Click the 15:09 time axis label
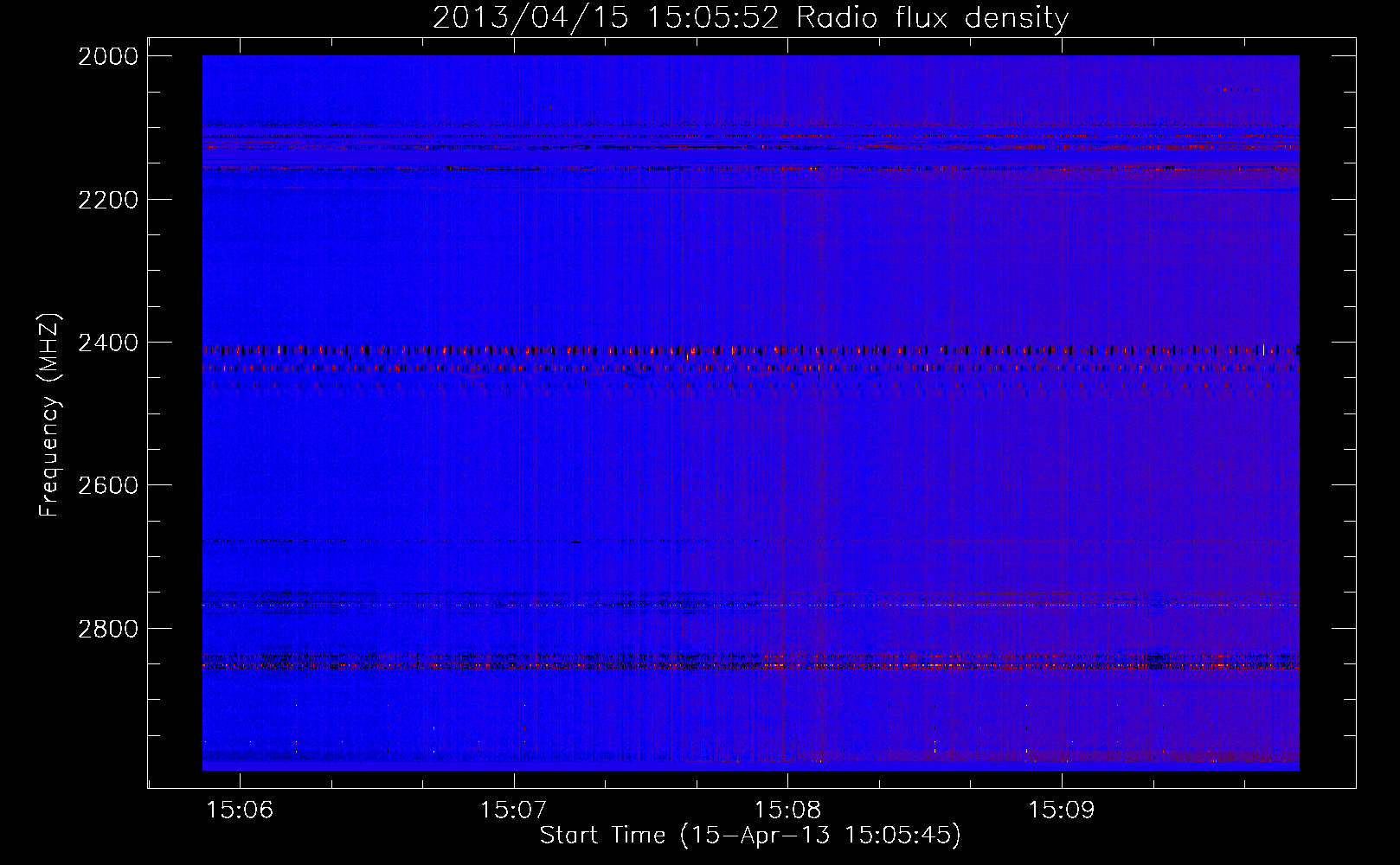The height and width of the screenshot is (865, 1400). [x=1061, y=810]
